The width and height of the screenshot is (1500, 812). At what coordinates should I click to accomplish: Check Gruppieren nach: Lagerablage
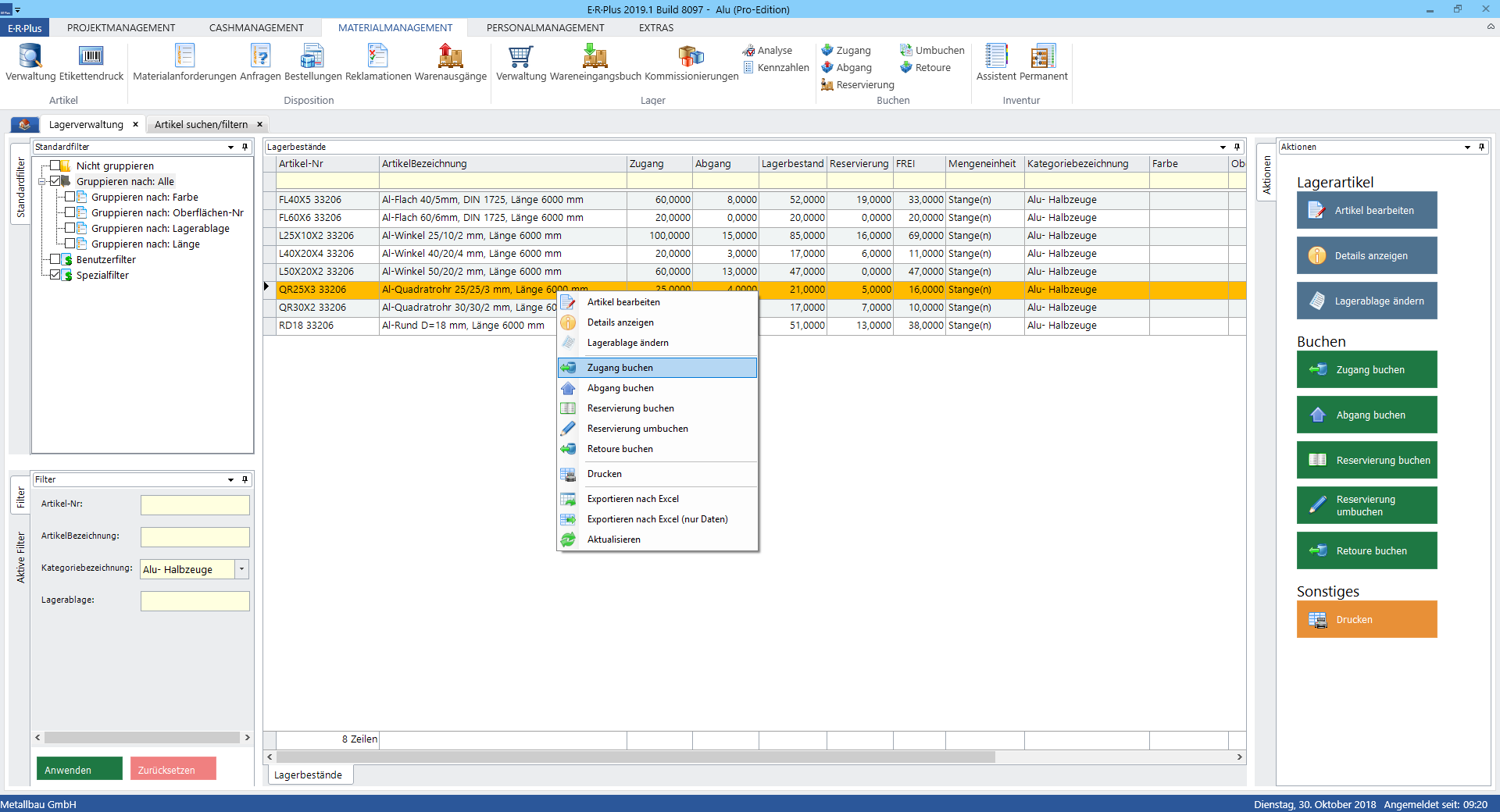(x=70, y=228)
